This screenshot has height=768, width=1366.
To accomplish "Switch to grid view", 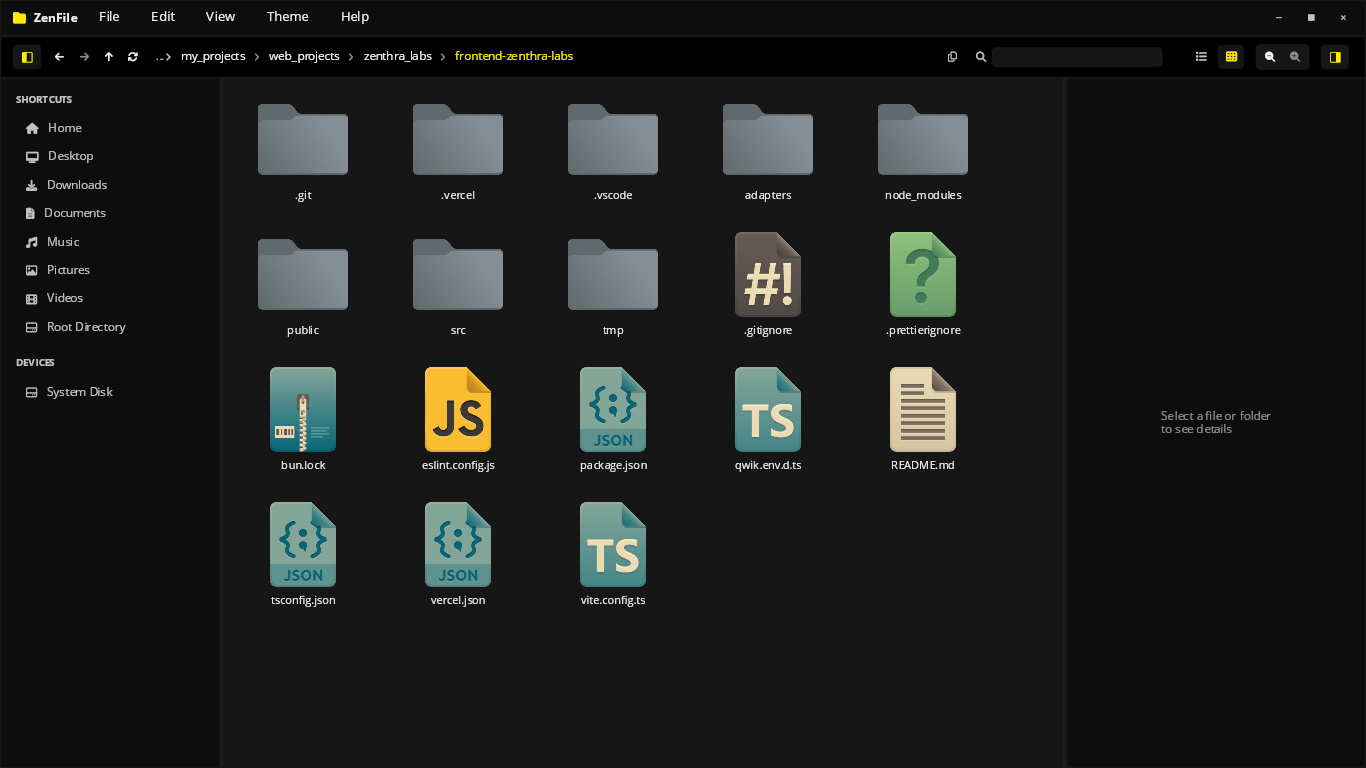I will 1231,57.
